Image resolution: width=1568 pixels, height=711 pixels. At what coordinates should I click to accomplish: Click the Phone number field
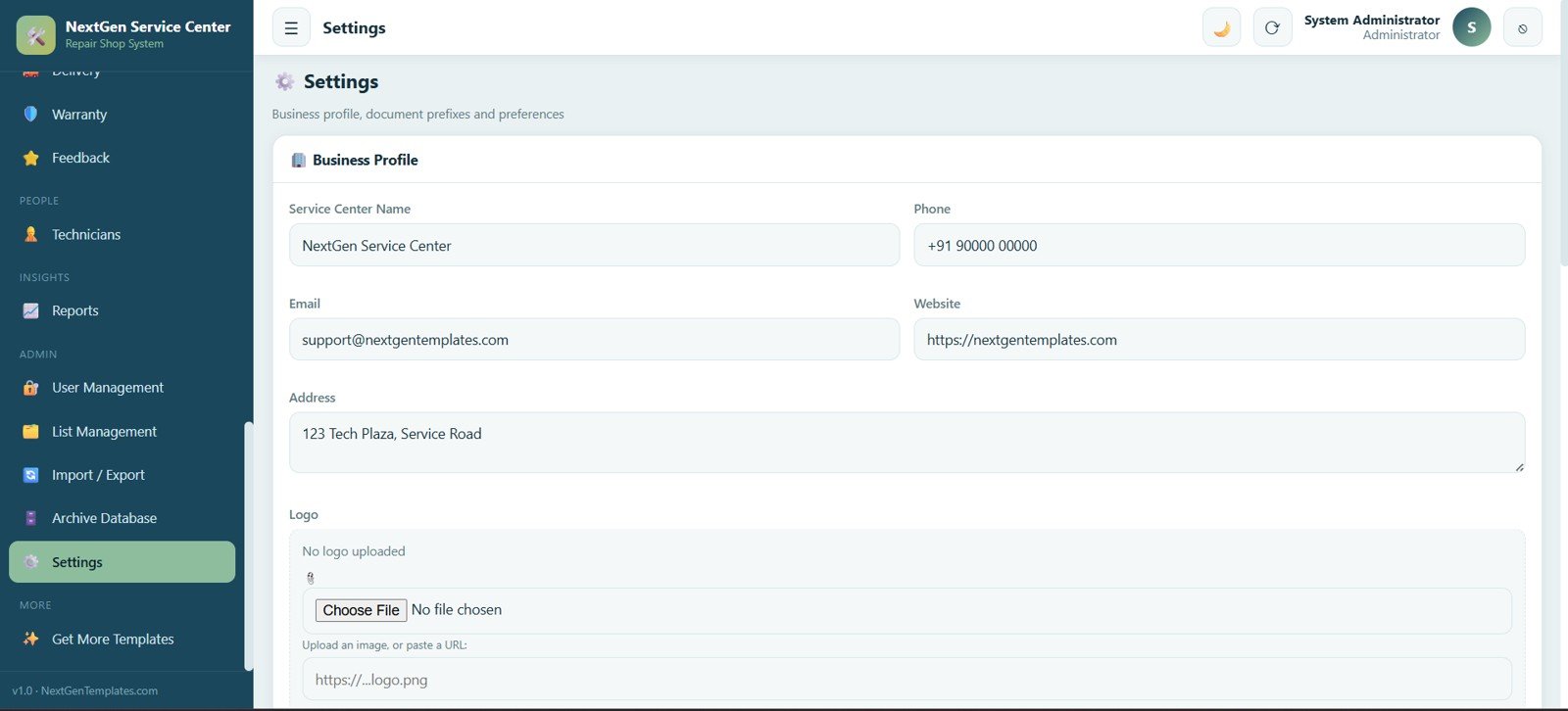pos(1219,245)
